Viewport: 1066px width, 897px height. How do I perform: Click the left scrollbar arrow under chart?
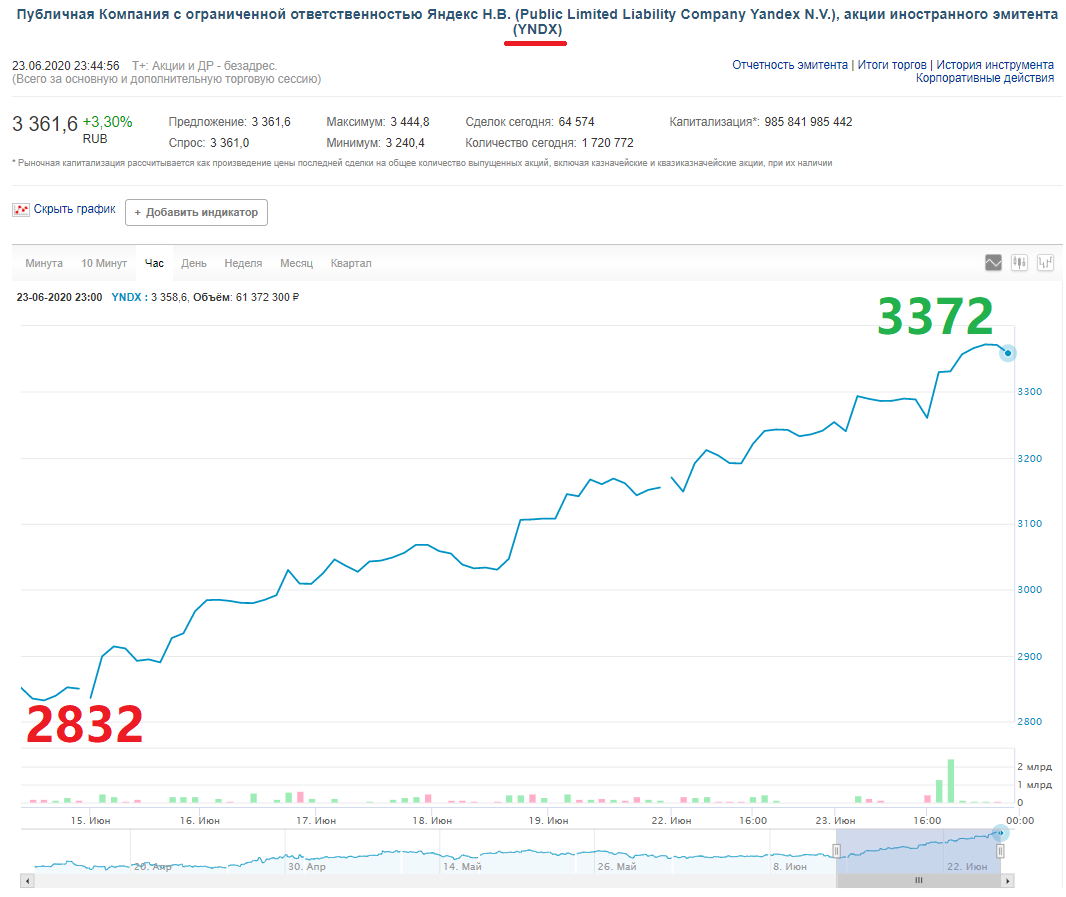click(x=27, y=881)
